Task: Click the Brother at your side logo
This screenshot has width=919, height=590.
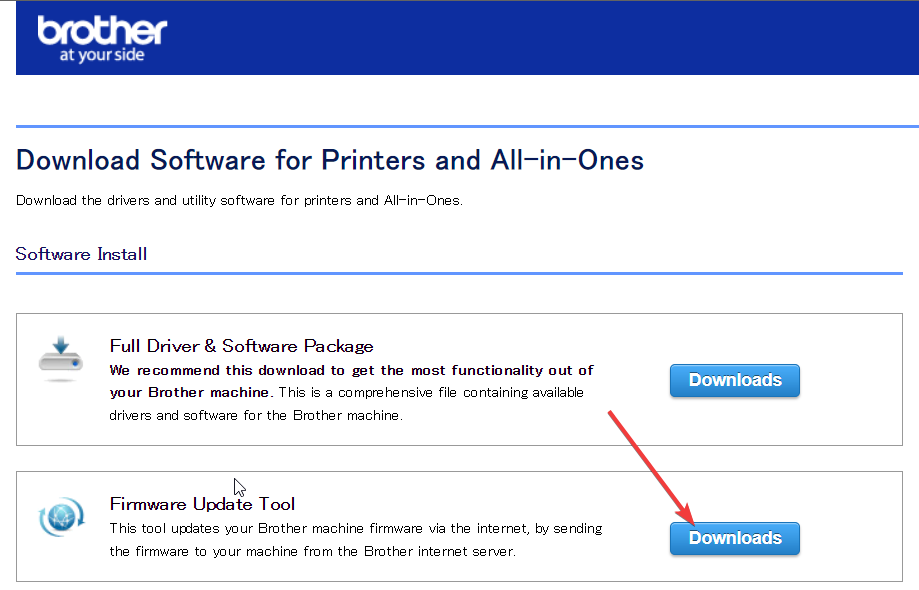Action: click(x=102, y=39)
